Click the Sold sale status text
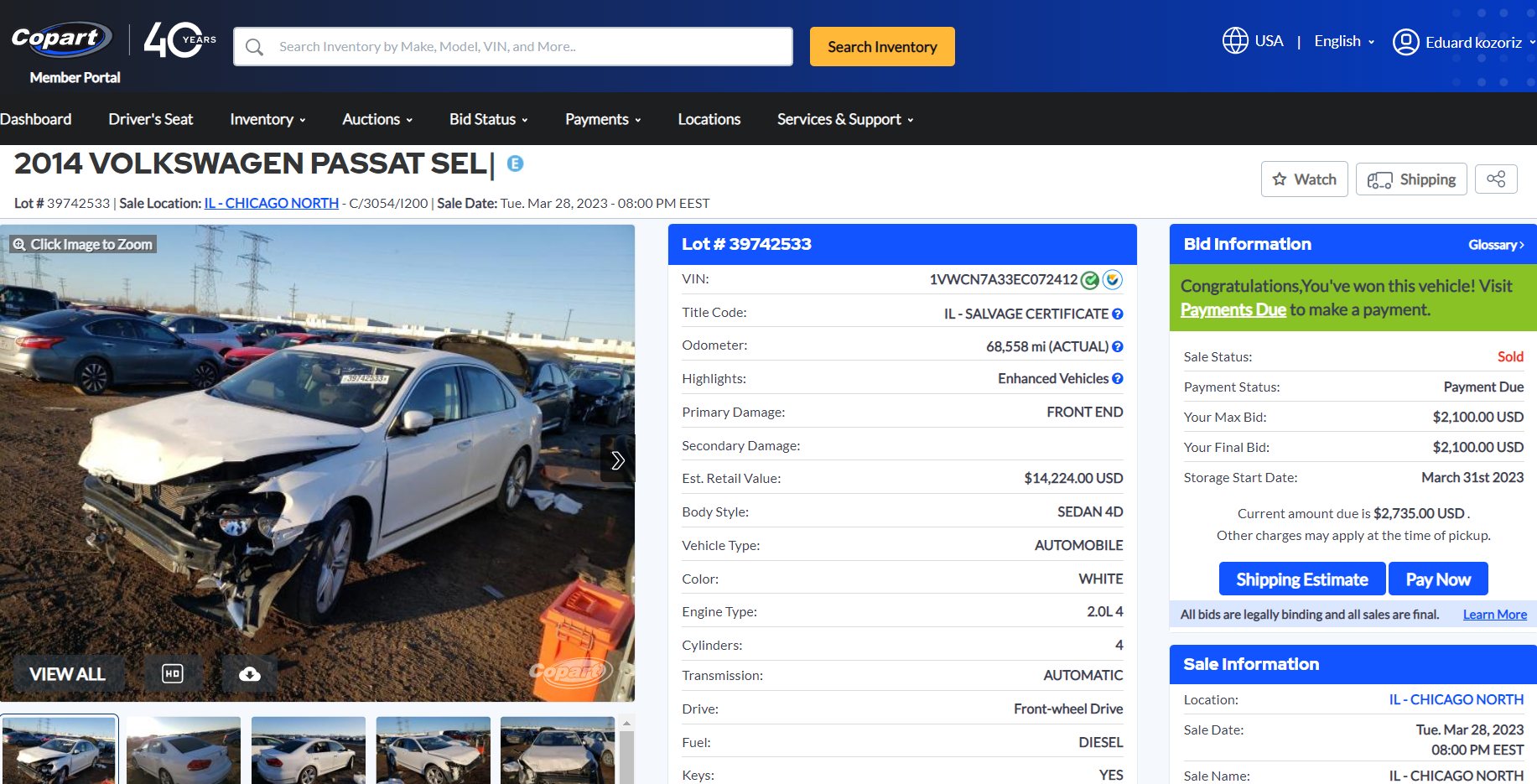Image resolution: width=1537 pixels, height=784 pixels. point(1510,356)
